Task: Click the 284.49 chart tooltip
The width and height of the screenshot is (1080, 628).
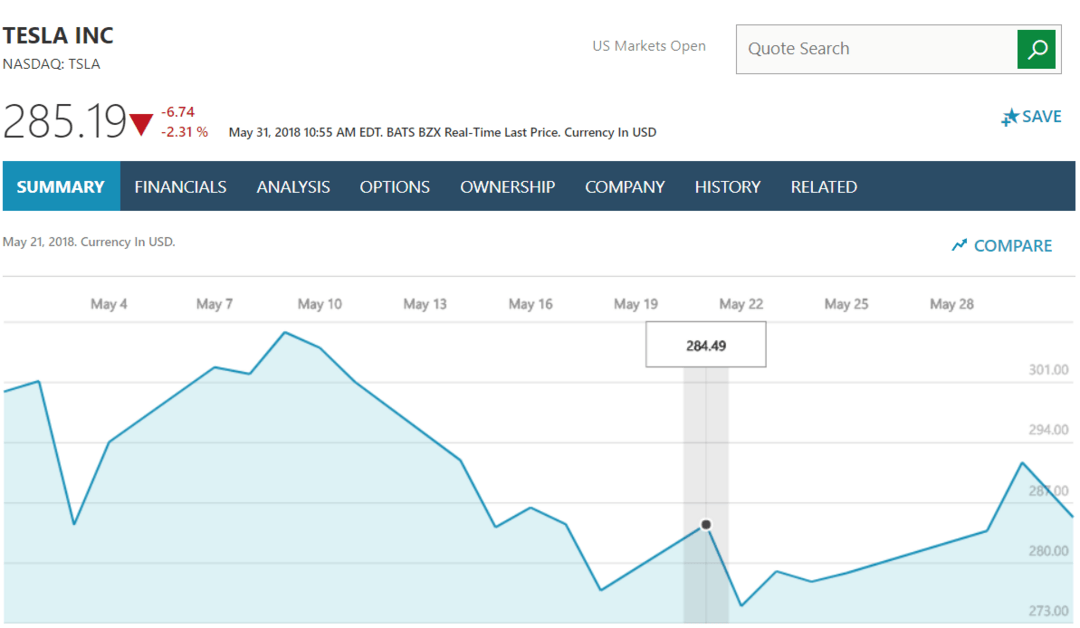Action: click(x=706, y=345)
